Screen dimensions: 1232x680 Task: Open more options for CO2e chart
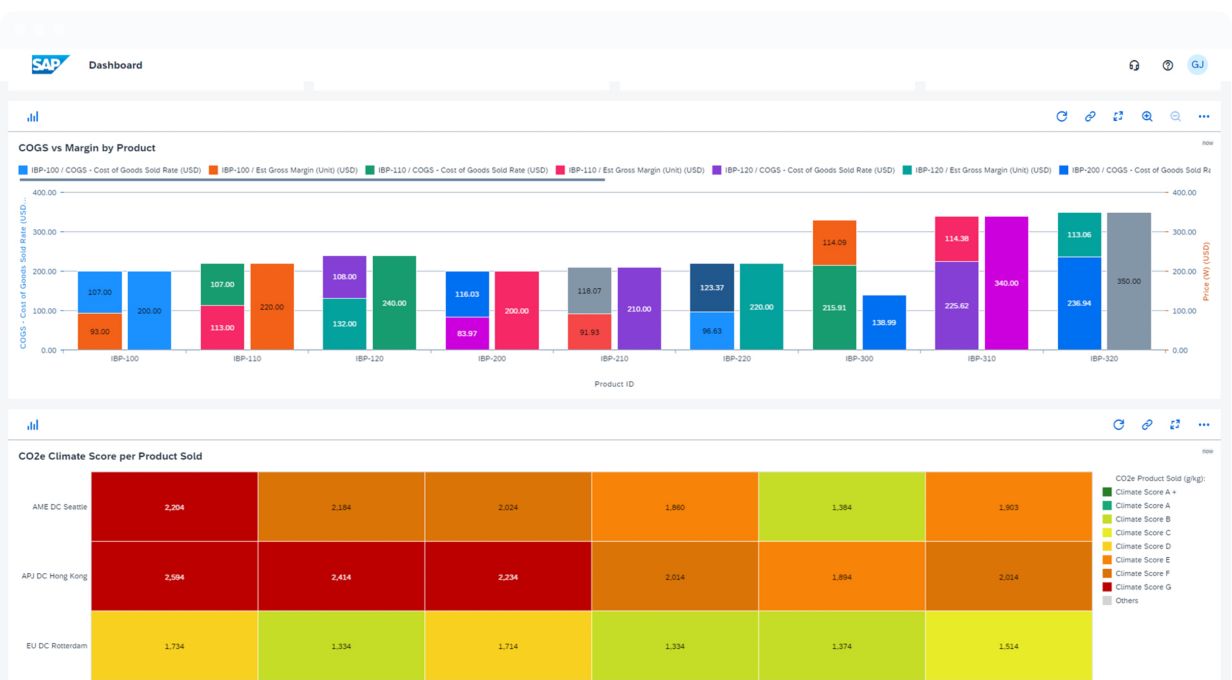click(x=1204, y=425)
